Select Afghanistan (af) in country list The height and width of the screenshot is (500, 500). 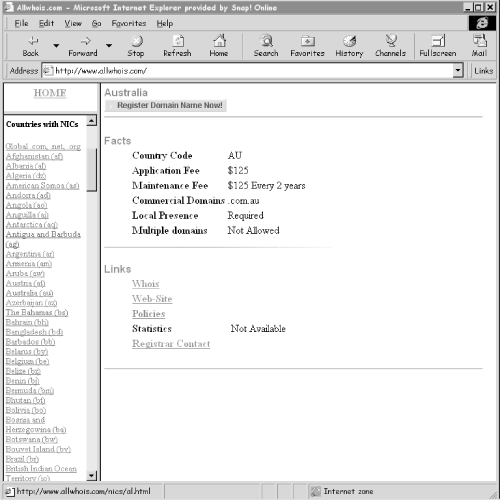(x=34, y=156)
